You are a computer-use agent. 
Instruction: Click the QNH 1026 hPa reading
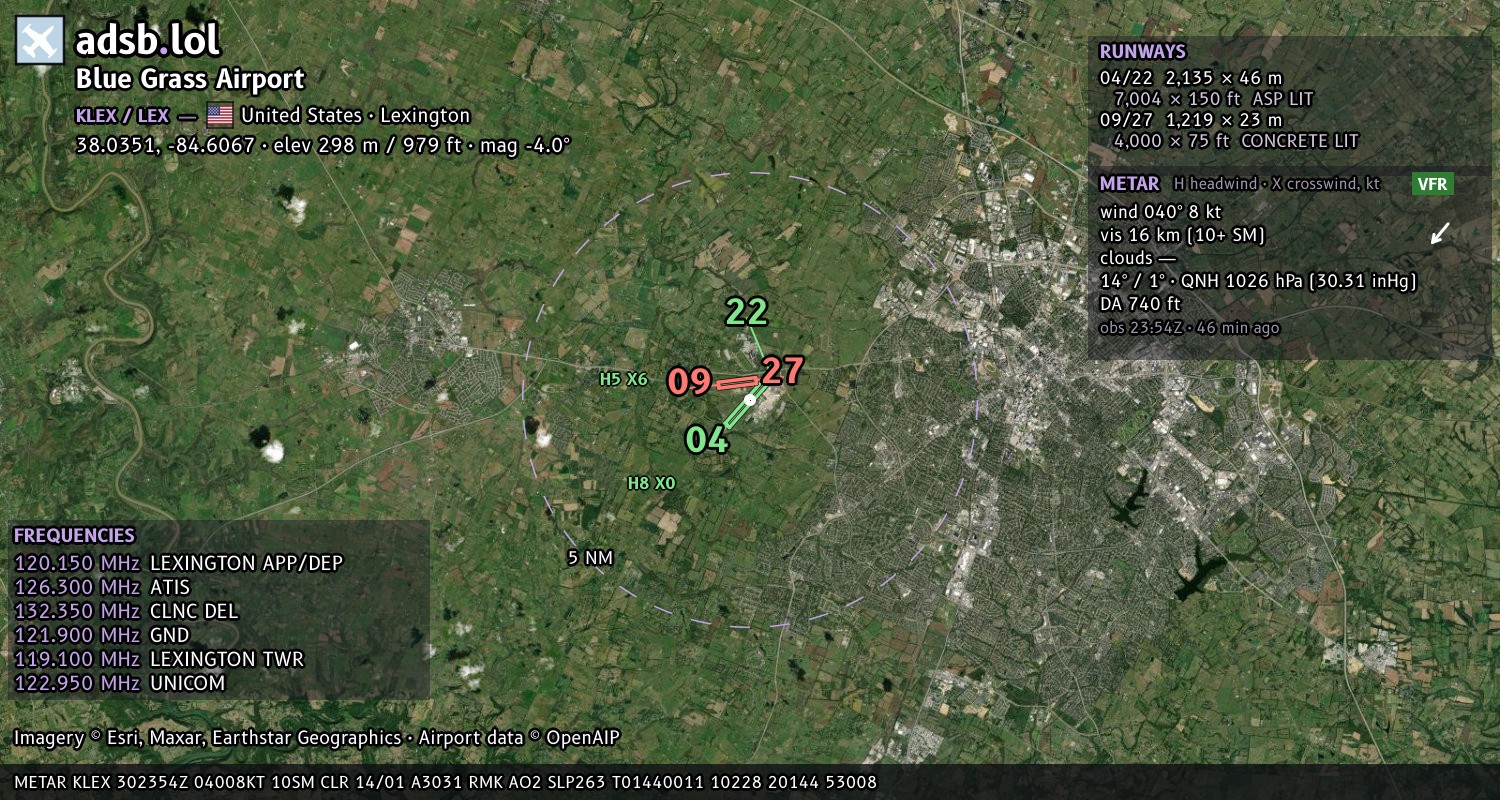click(1299, 281)
